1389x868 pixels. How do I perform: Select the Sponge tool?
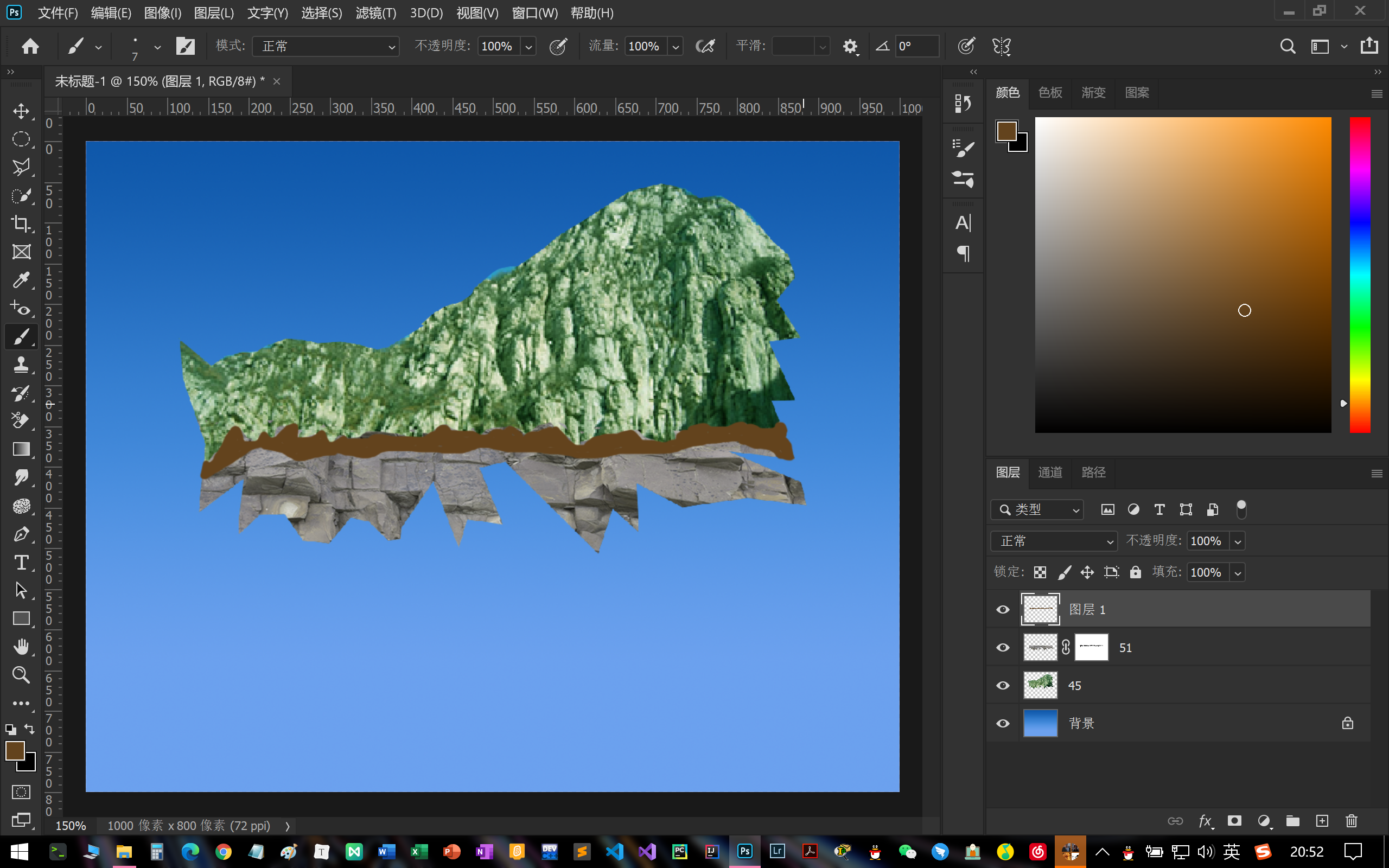click(x=21, y=506)
